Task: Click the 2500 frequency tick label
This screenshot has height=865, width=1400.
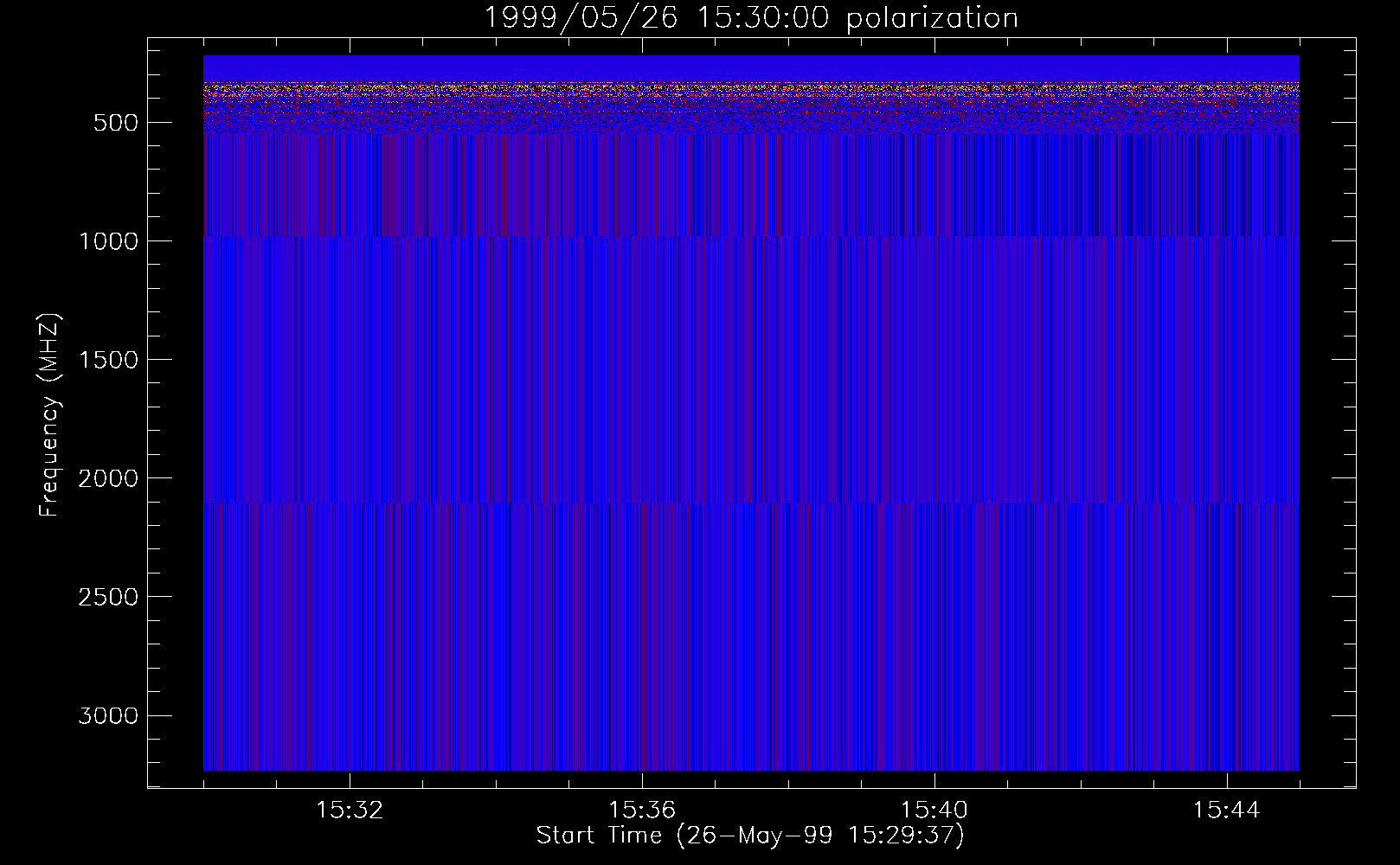Action: click(108, 597)
